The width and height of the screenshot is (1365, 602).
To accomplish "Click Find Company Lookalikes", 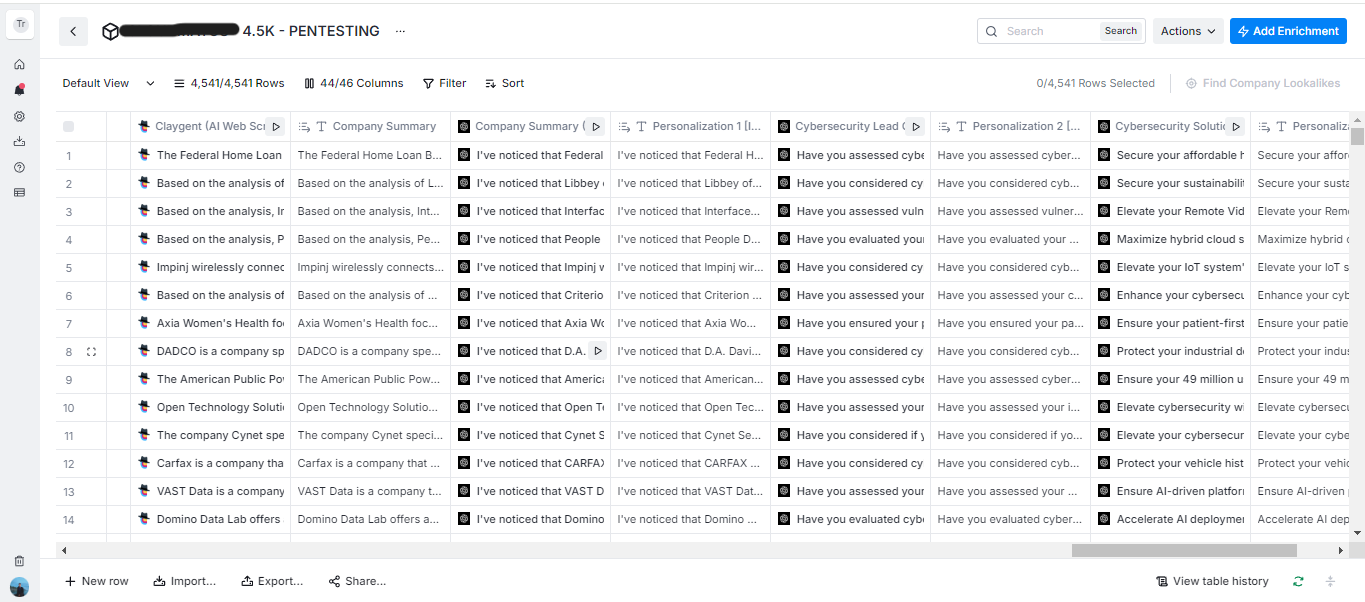I will click(x=1263, y=84).
